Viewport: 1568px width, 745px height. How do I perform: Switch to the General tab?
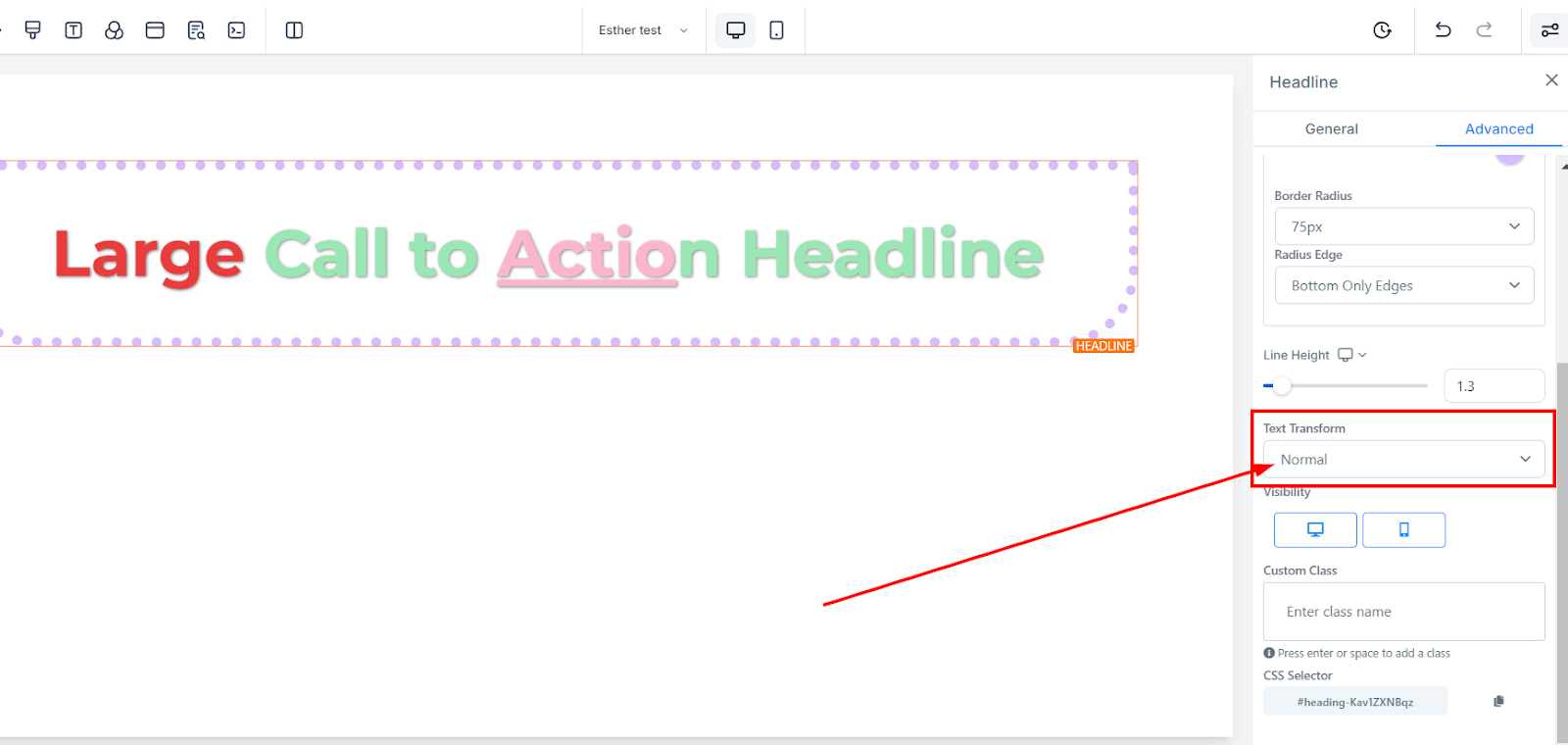pos(1331,129)
